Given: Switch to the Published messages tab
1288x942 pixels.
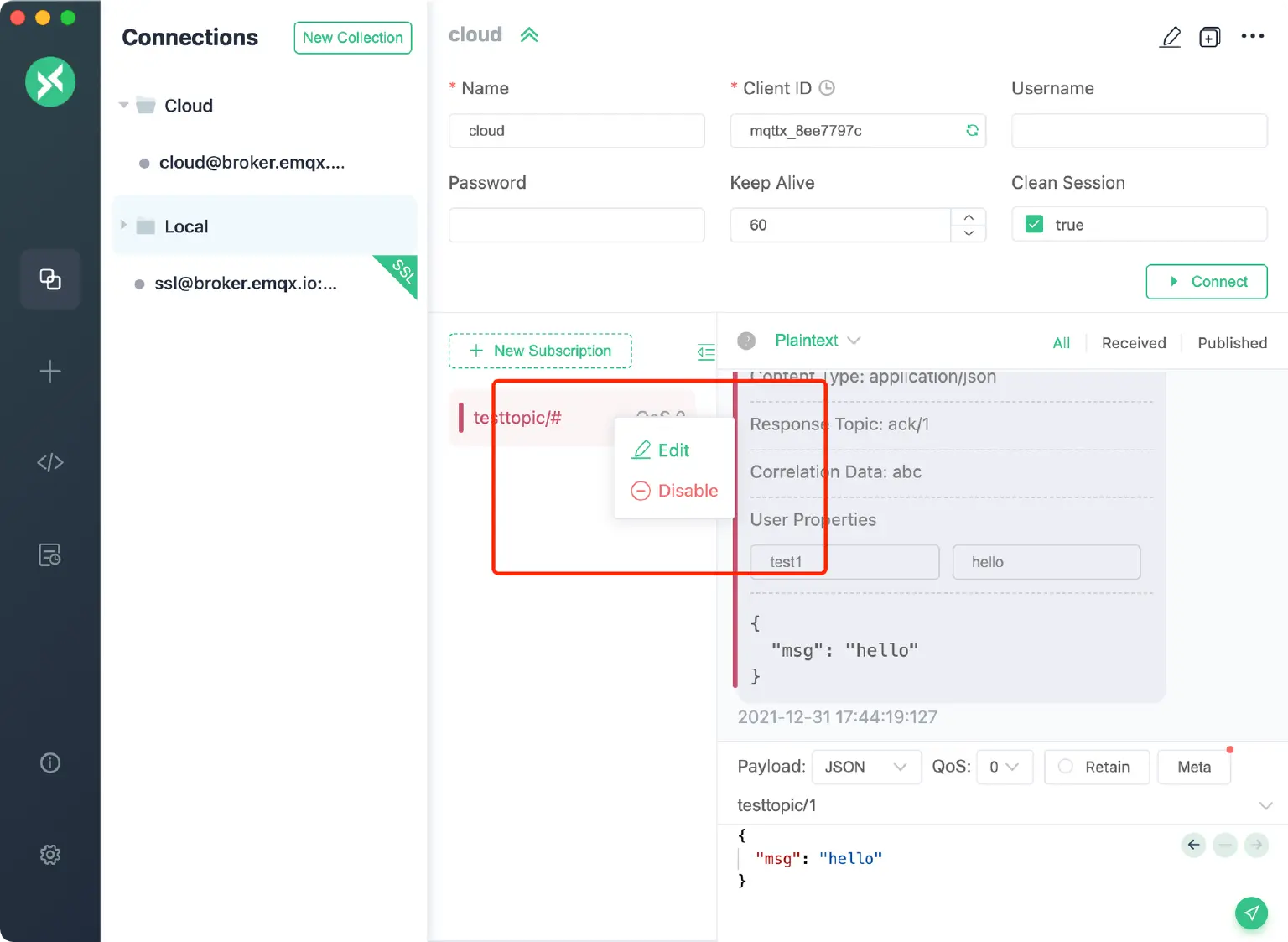Looking at the screenshot, I should pos(1231,342).
